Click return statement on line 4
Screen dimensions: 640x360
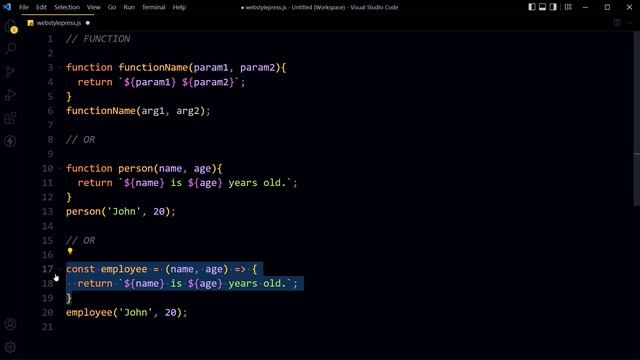(161, 82)
